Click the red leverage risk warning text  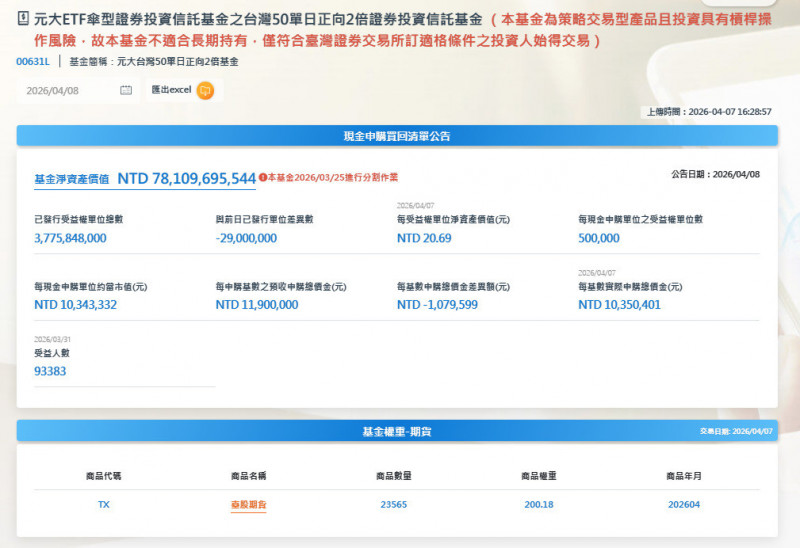coord(403,30)
